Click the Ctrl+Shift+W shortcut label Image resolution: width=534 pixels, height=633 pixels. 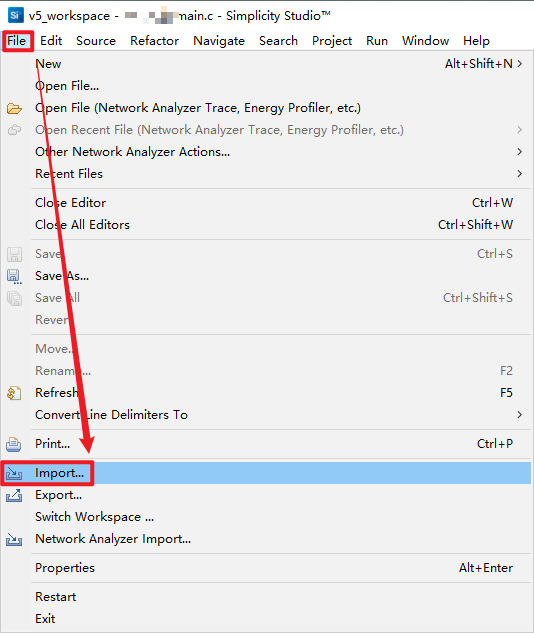pyautogui.click(x=475, y=224)
